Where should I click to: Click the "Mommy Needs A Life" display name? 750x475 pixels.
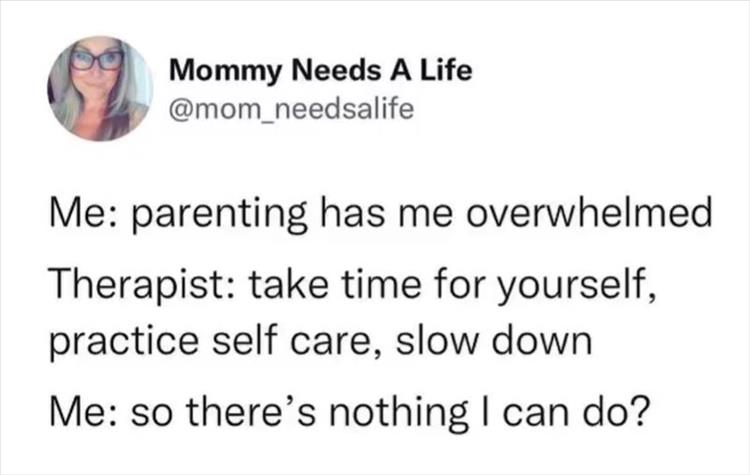tap(319, 72)
